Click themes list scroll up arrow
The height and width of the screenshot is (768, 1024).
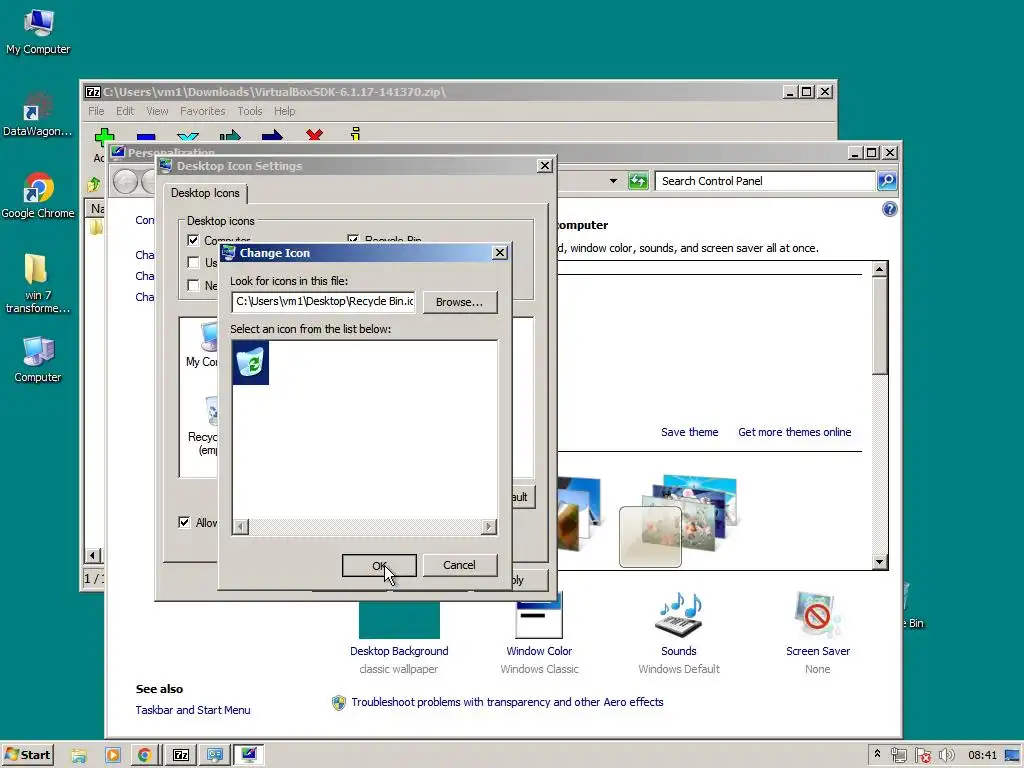click(880, 269)
